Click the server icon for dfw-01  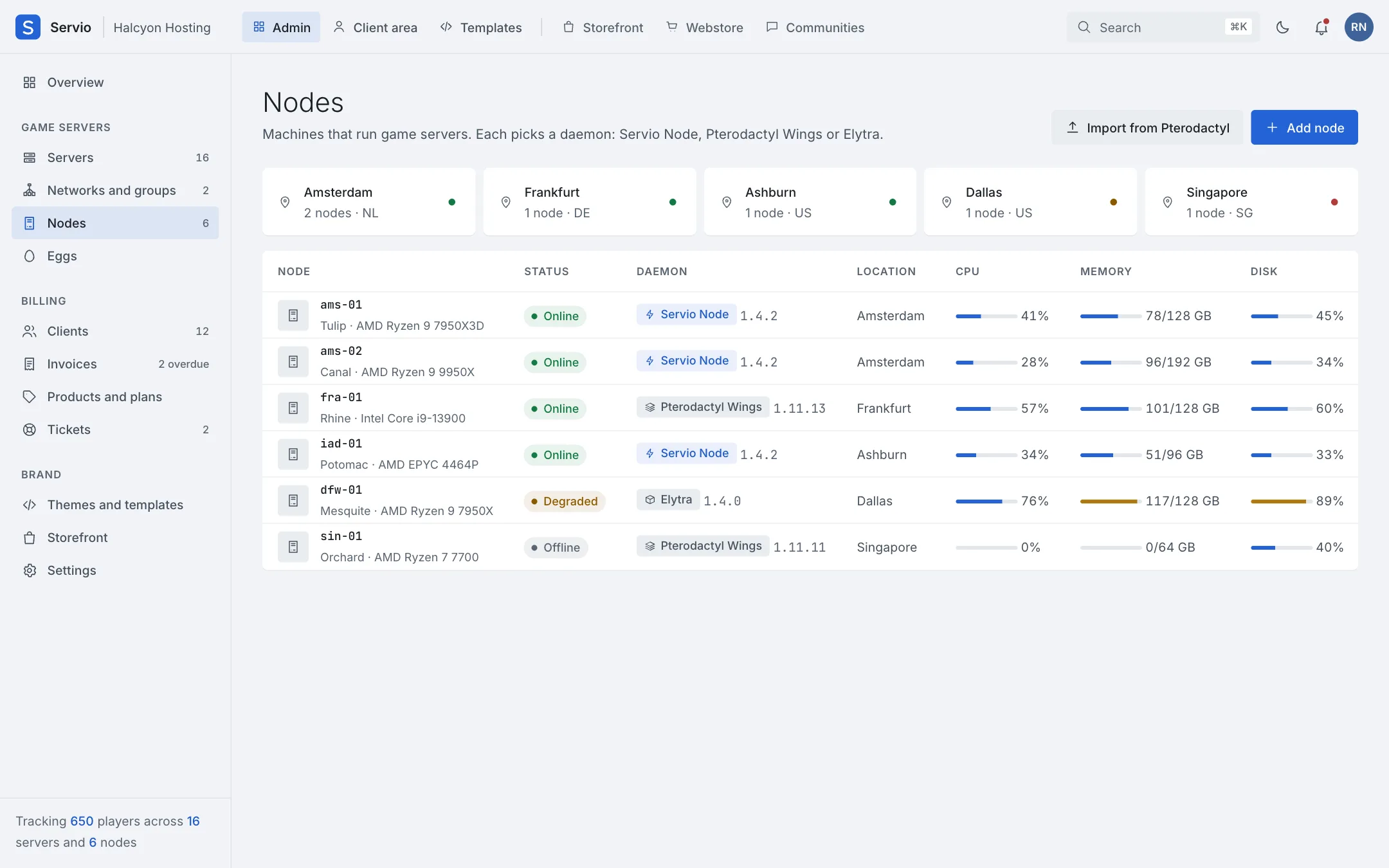click(293, 500)
